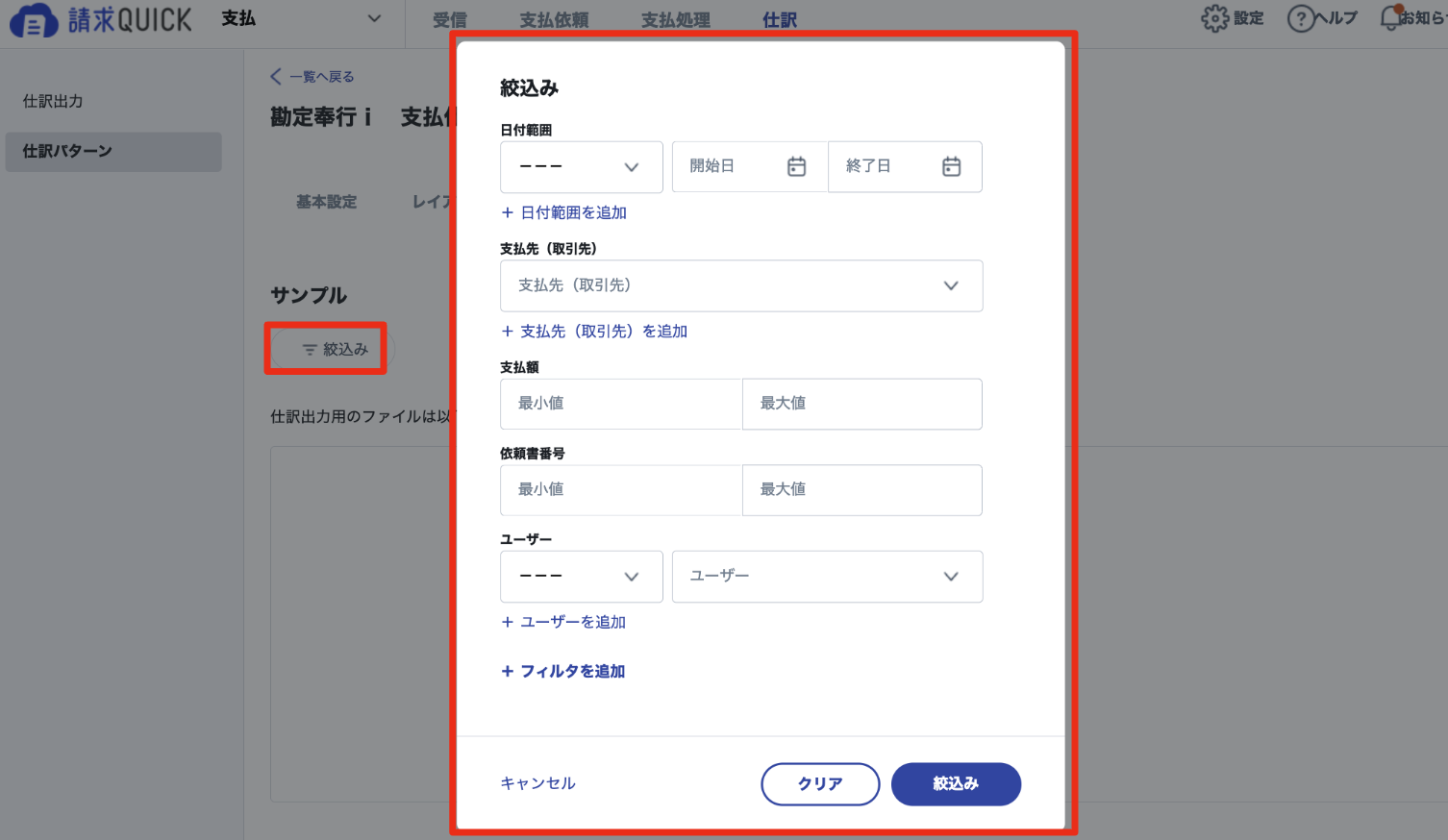Viewport: 1448px width, 840px height.
Task: Click plus icon beside フィルタを追加
Action: (x=508, y=671)
